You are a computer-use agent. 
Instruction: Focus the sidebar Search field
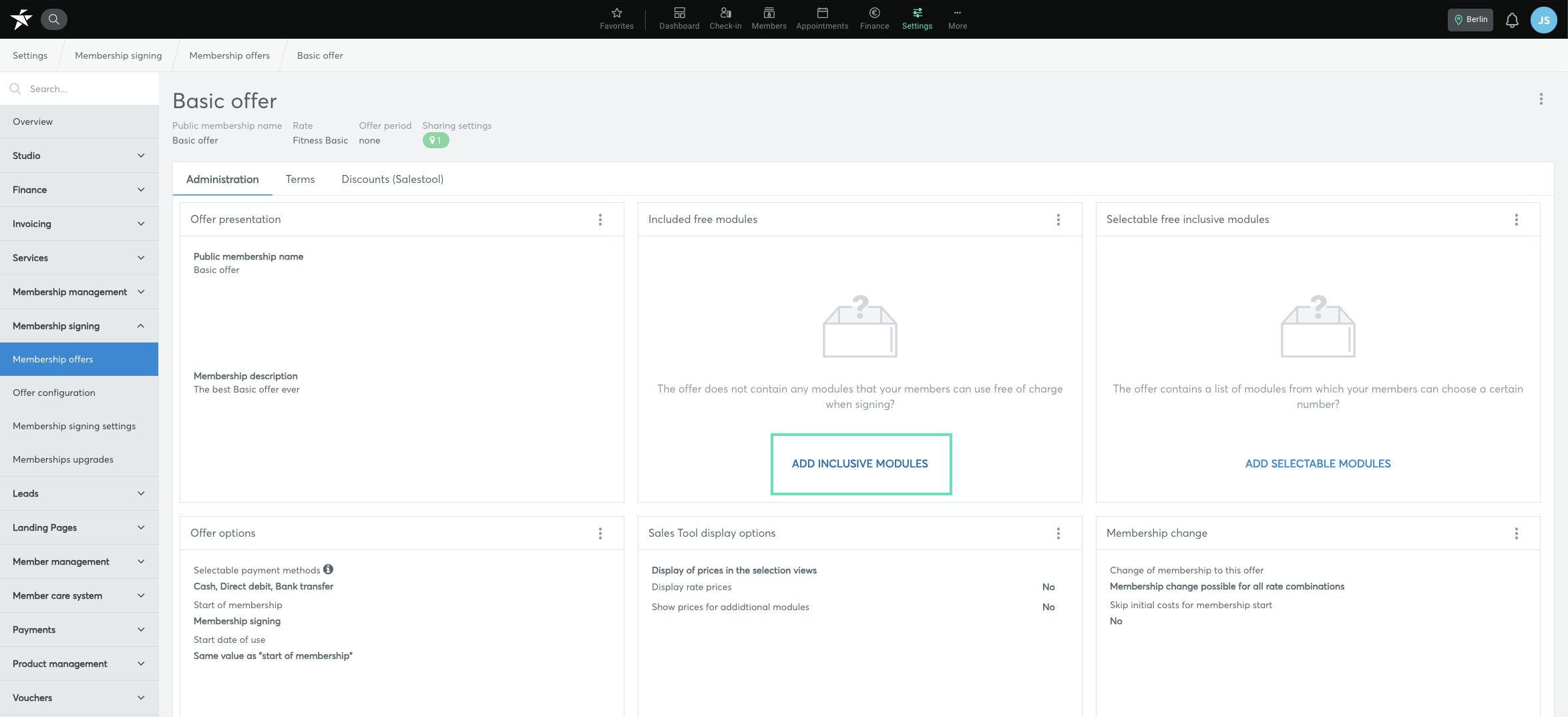[79, 89]
